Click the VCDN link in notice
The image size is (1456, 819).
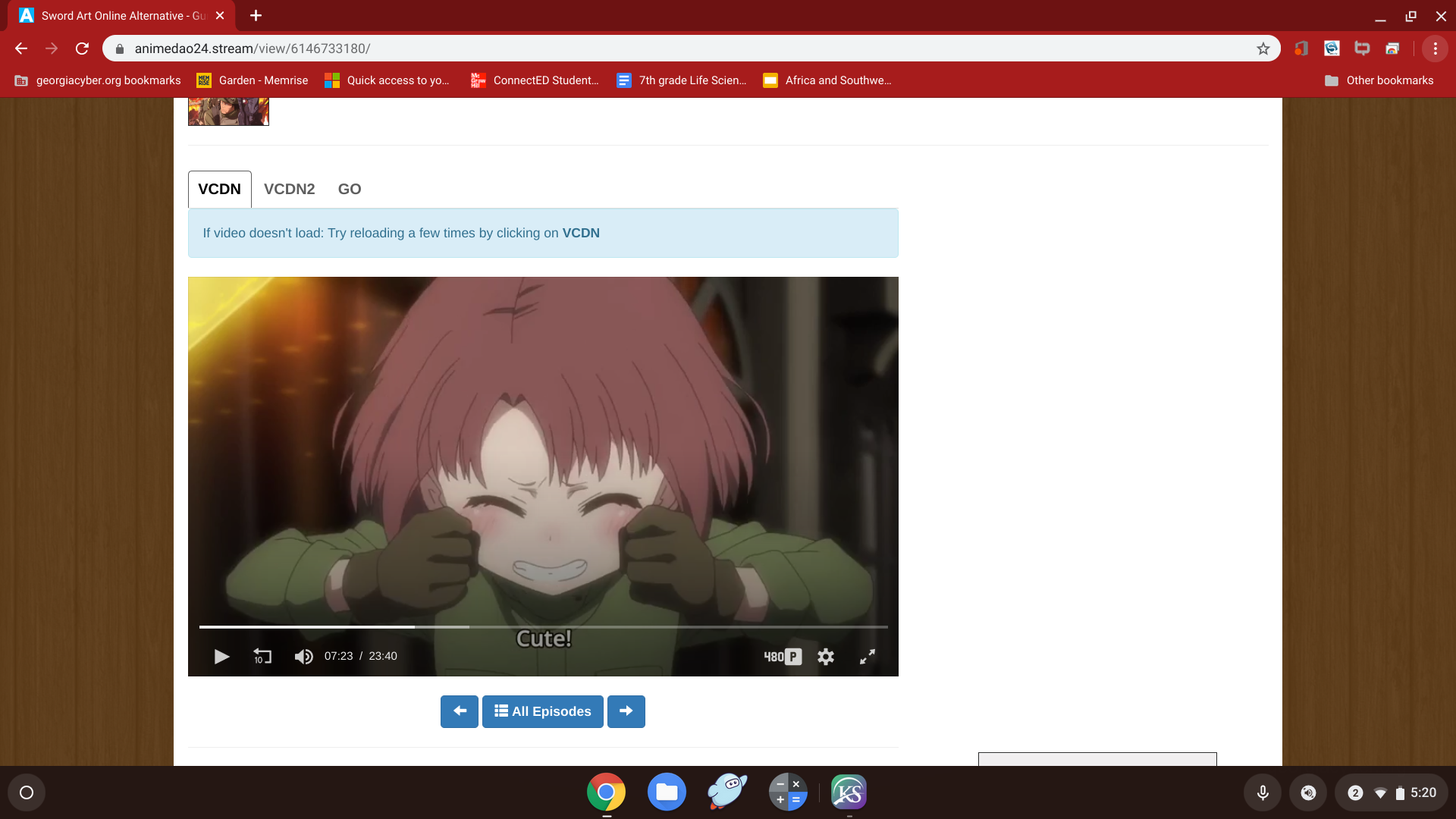coord(581,234)
